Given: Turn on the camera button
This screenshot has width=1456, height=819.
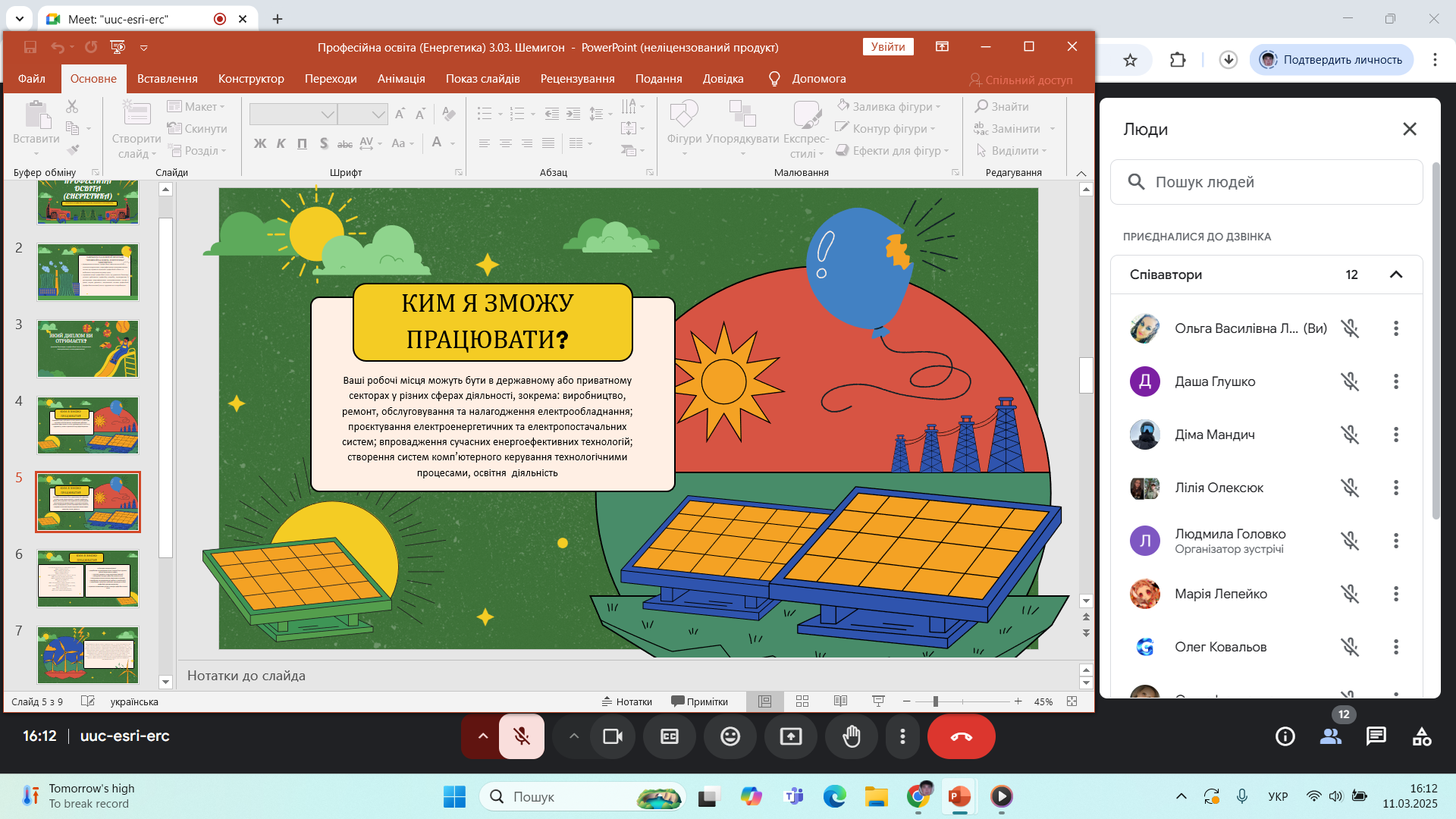Looking at the screenshot, I should click(612, 736).
